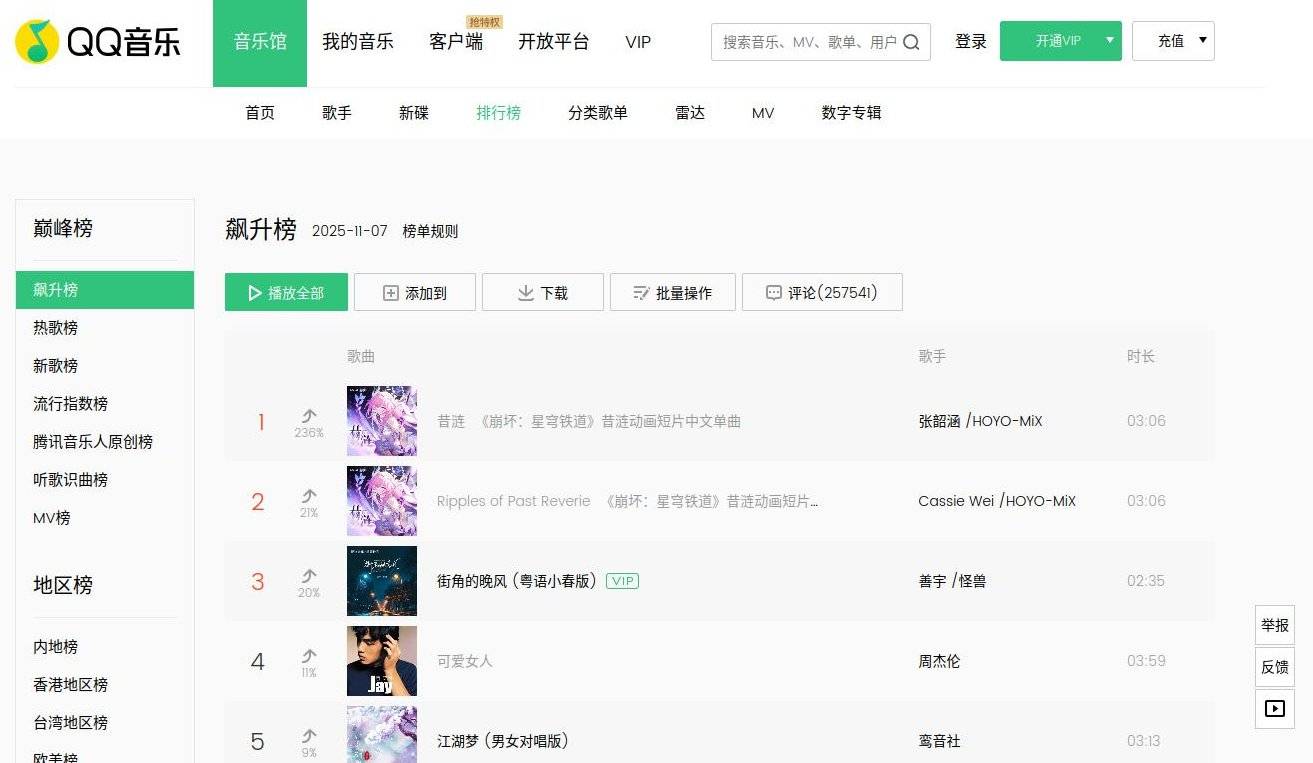Click the 下载 download button

point(542,293)
